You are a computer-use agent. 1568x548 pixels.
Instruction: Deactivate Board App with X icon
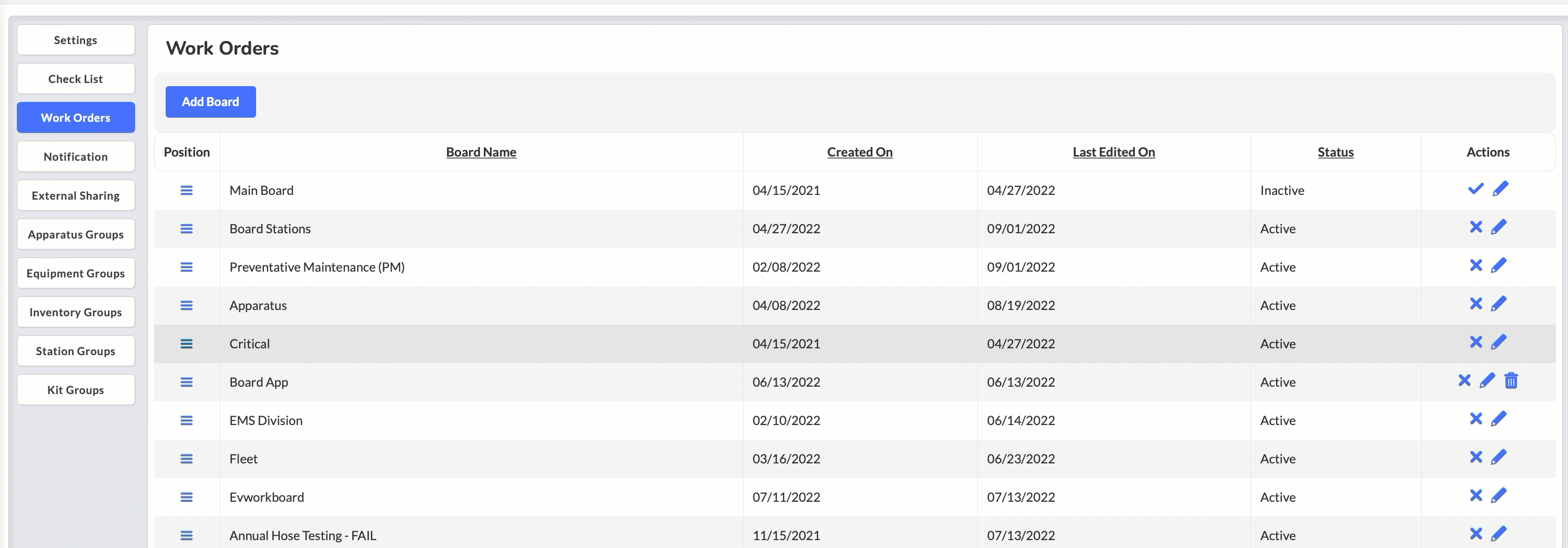(1464, 380)
